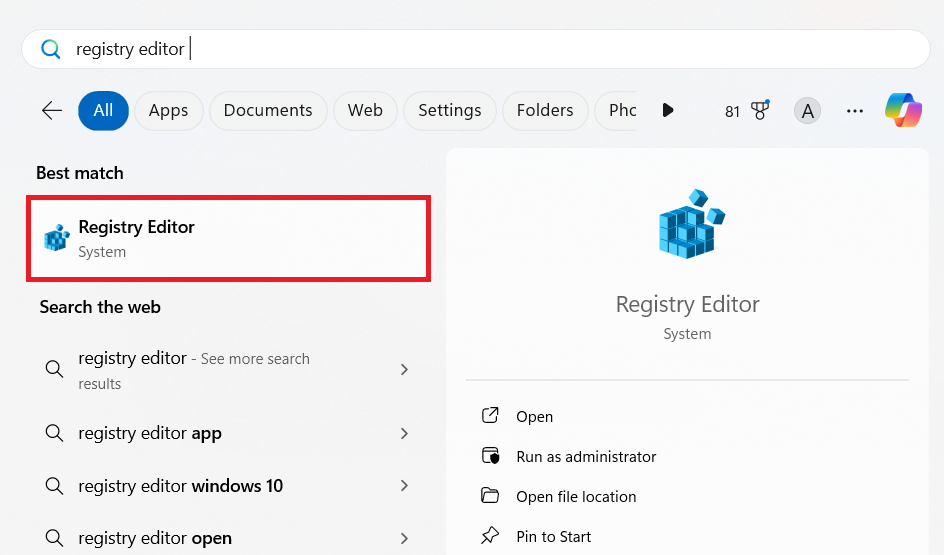Show more filters with the play arrow
The width and height of the screenshot is (944, 555).
coord(667,111)
